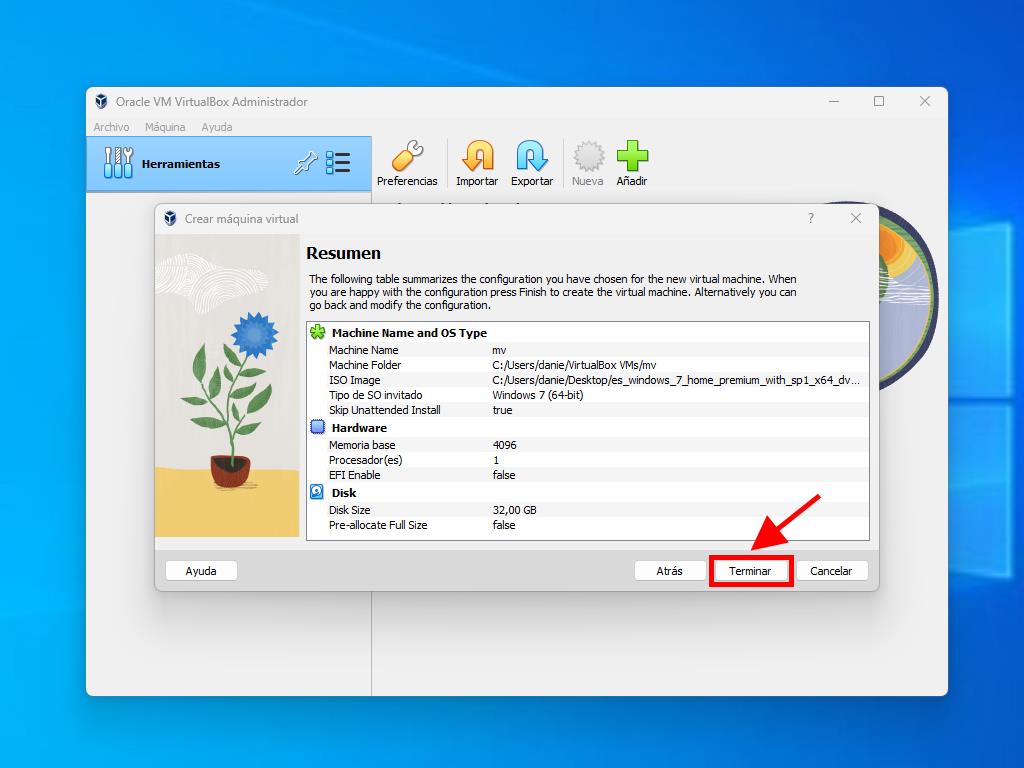This screenshot has width=1024, height=768.
Task: Go back with the Atrás button
Action: pyautogui.click(x=669, y=571)
